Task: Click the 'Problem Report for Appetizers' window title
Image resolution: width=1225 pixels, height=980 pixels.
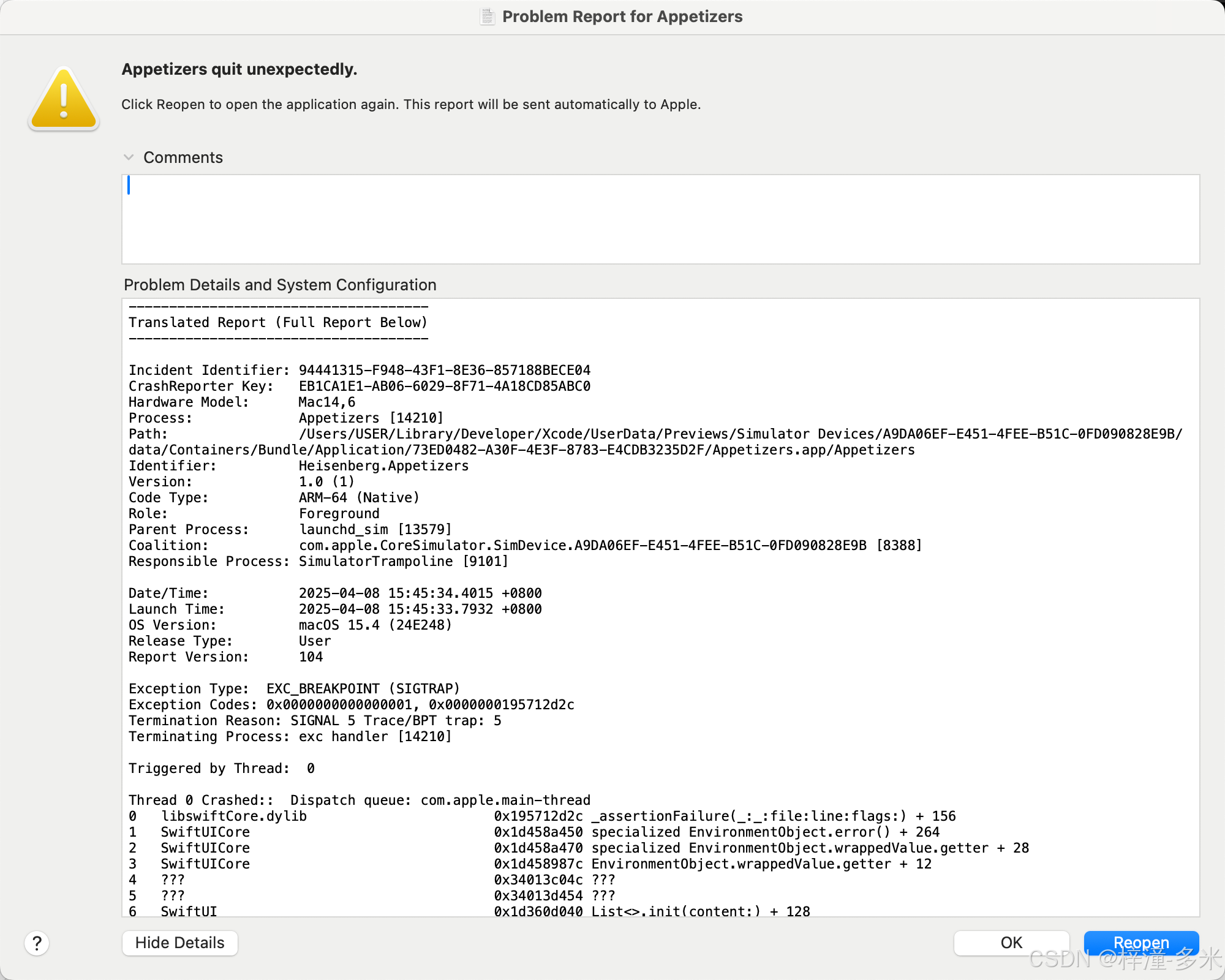Action: pos(622,17)
